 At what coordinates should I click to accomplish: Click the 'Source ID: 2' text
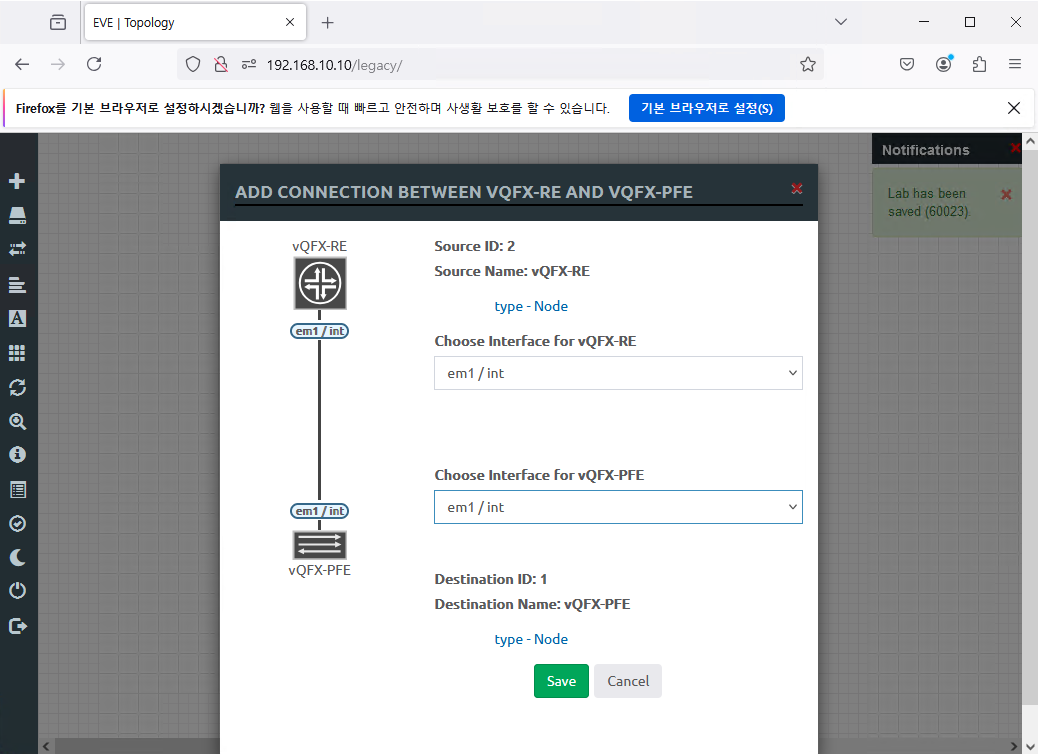[475, 246]
